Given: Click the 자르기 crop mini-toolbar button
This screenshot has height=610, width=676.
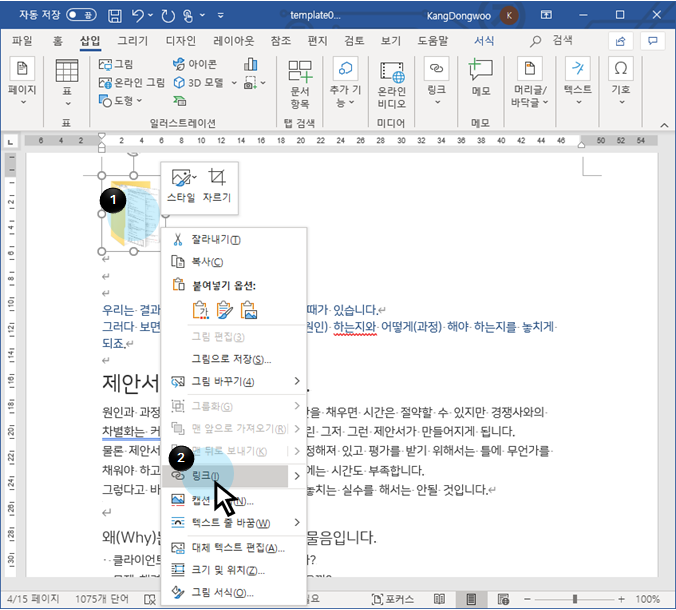Looking at the screenshot, I should pos(217,185).
